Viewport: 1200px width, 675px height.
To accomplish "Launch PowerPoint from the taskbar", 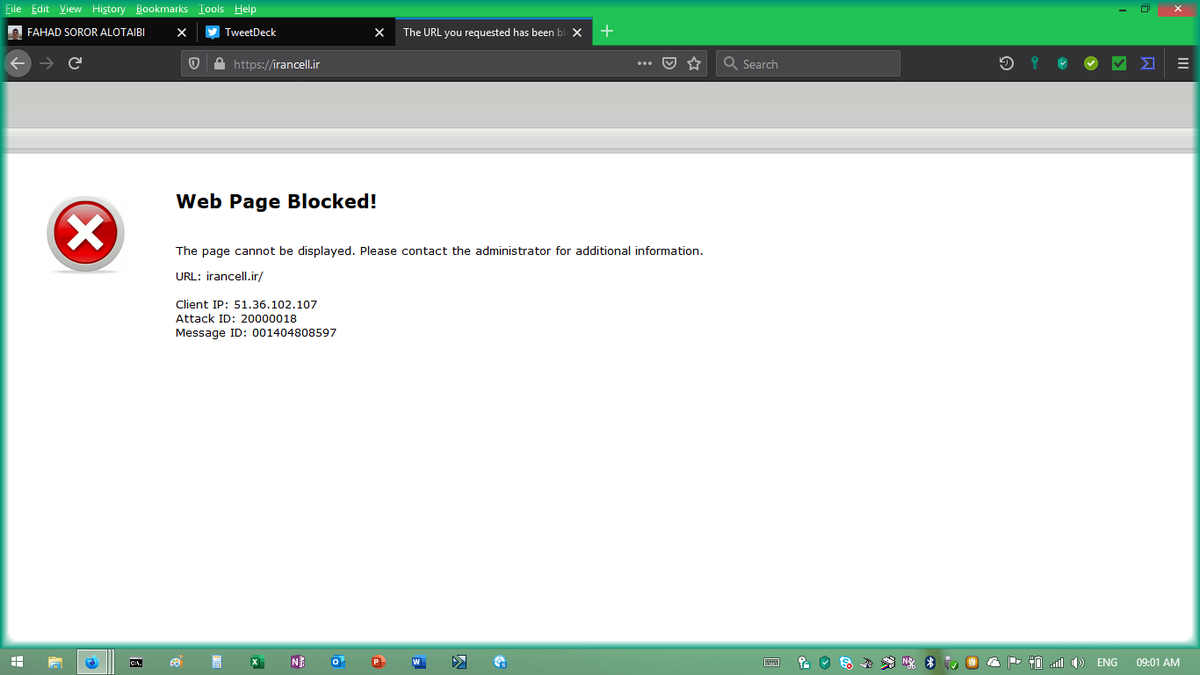I will [x=378, y=662].
